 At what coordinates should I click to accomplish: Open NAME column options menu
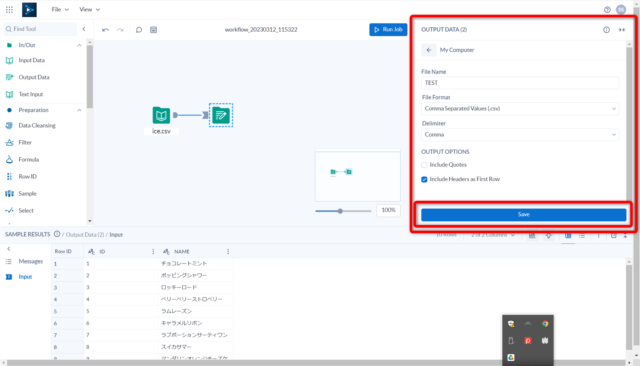(228, 252)
